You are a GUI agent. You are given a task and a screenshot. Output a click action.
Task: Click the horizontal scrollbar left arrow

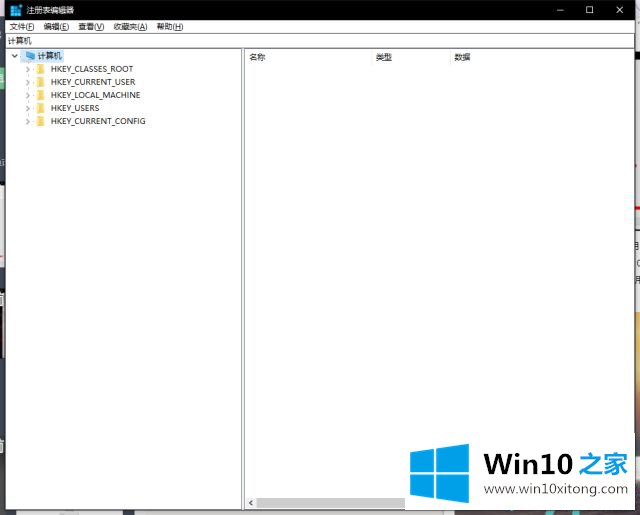(251, 503)
